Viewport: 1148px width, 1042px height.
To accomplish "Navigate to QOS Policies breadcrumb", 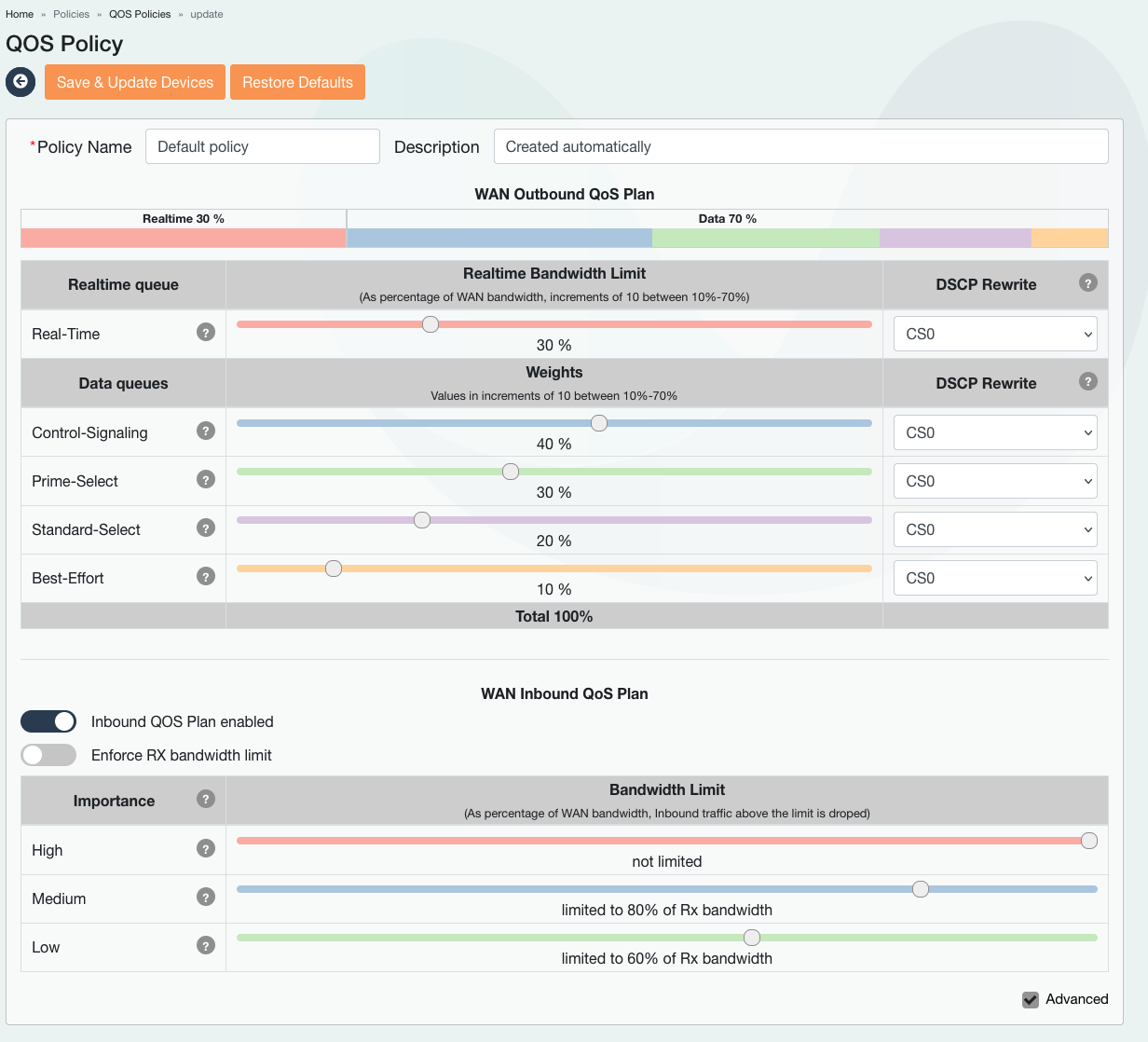I will pos(140,14).
